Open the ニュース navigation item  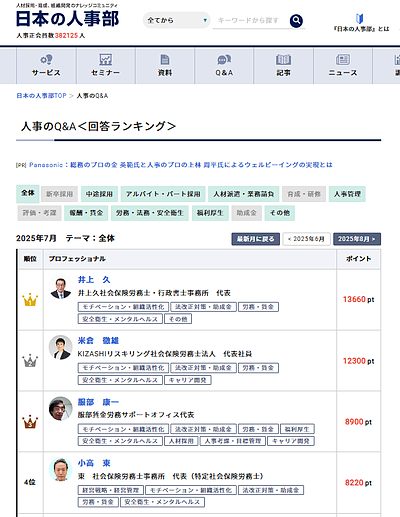pos(343,66)
